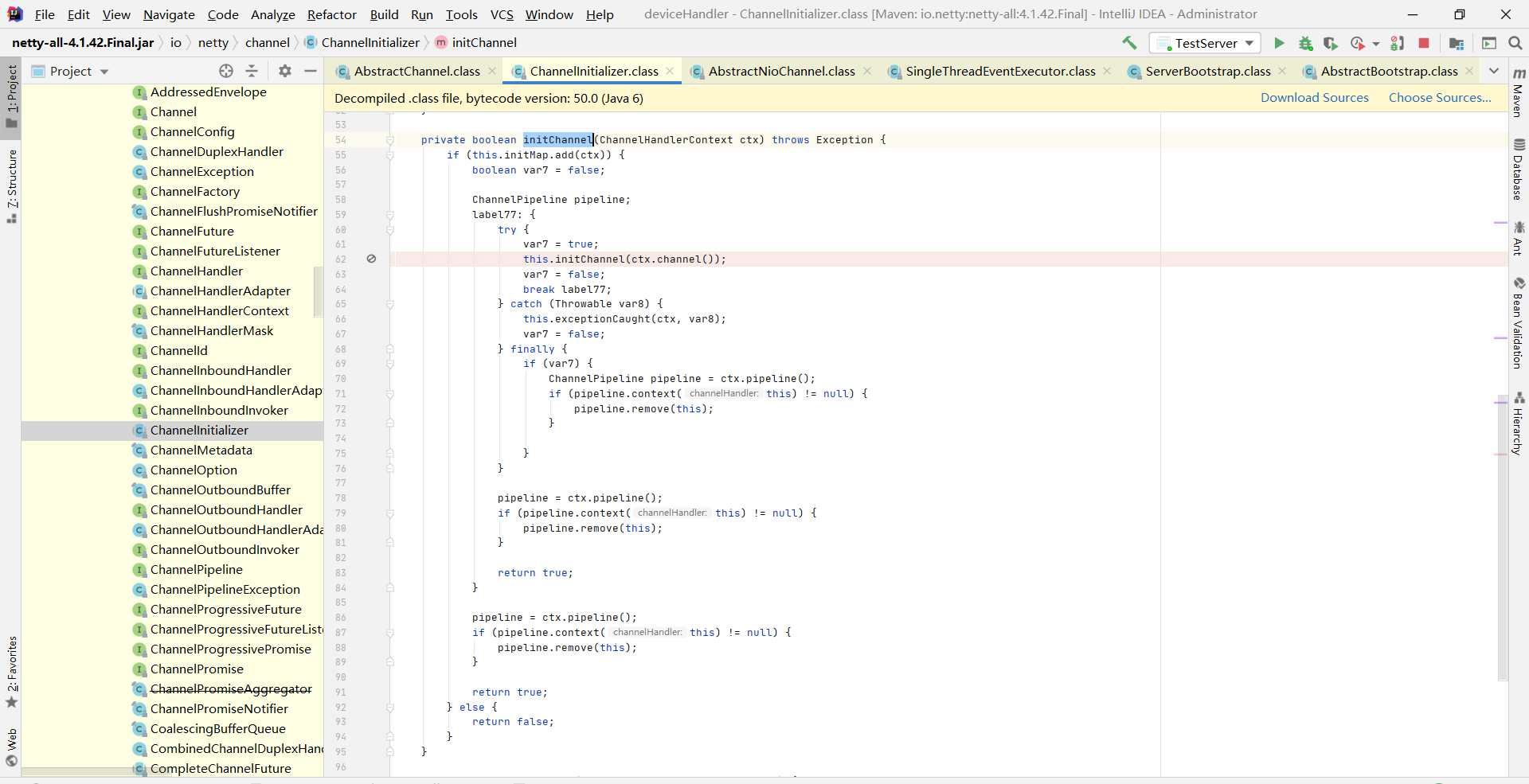The image size is (1529, 784).
Task: Stop the running process with red square
Action: tap(1424, 43)
